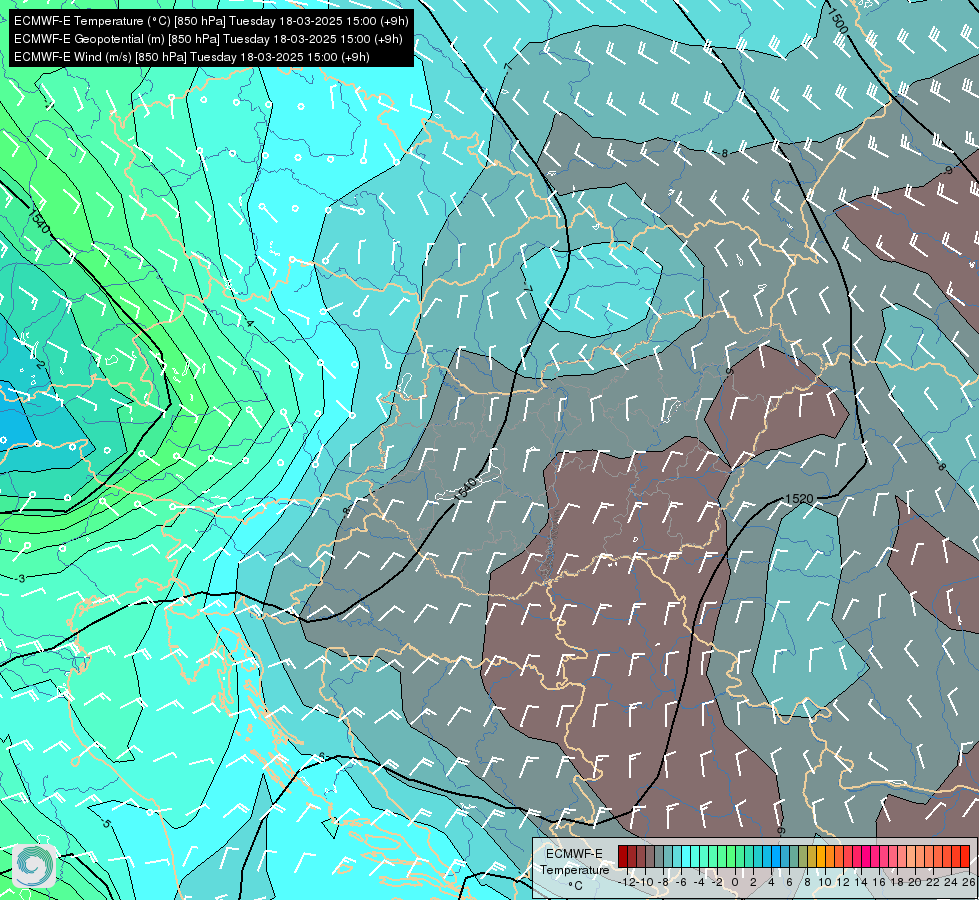
Task: Pick the bright red swatch above 26
Action: [x=965, y=856]
